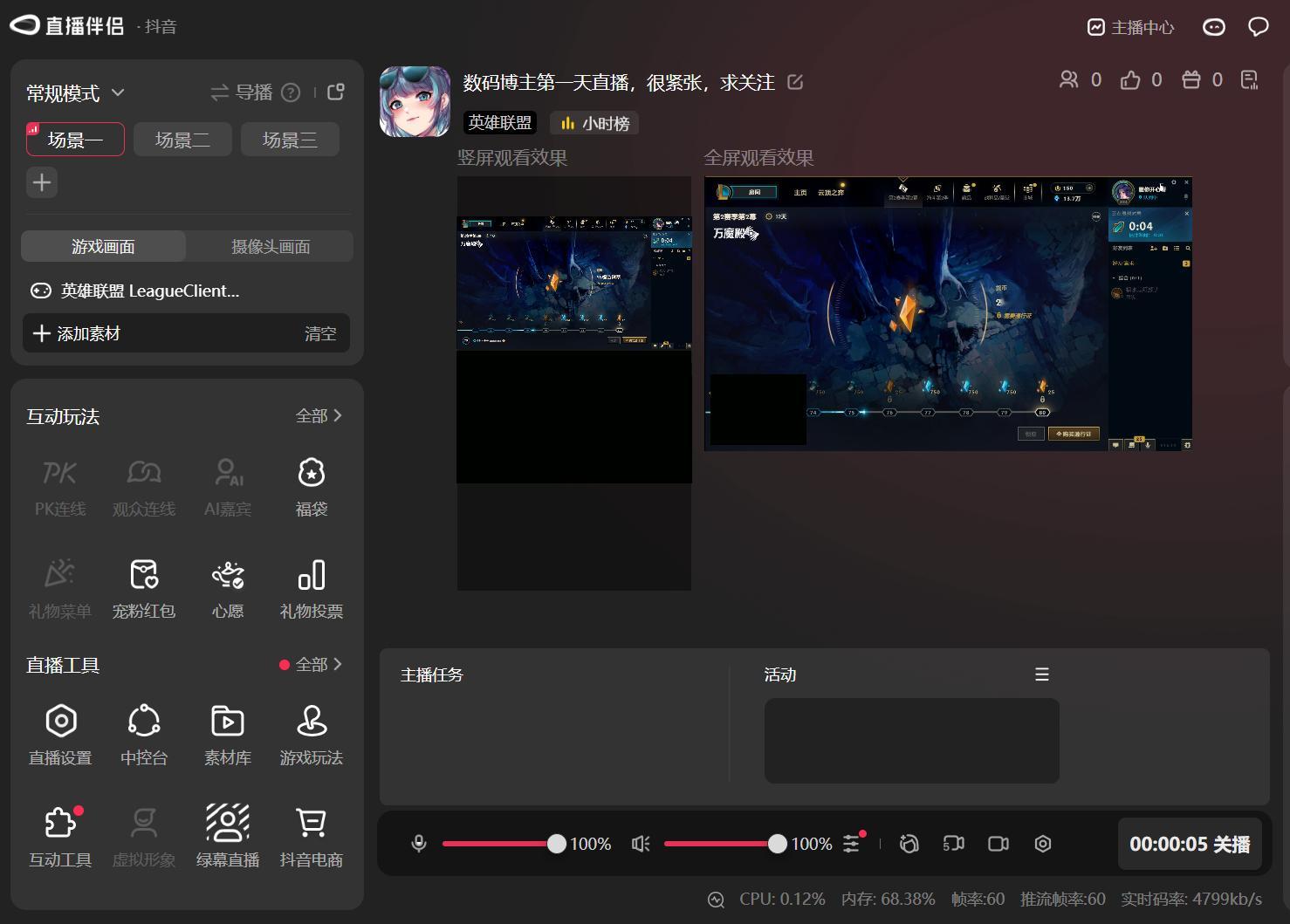Open the 礼物投票 gift voting
1290x924 pixels.
(312, 589)
